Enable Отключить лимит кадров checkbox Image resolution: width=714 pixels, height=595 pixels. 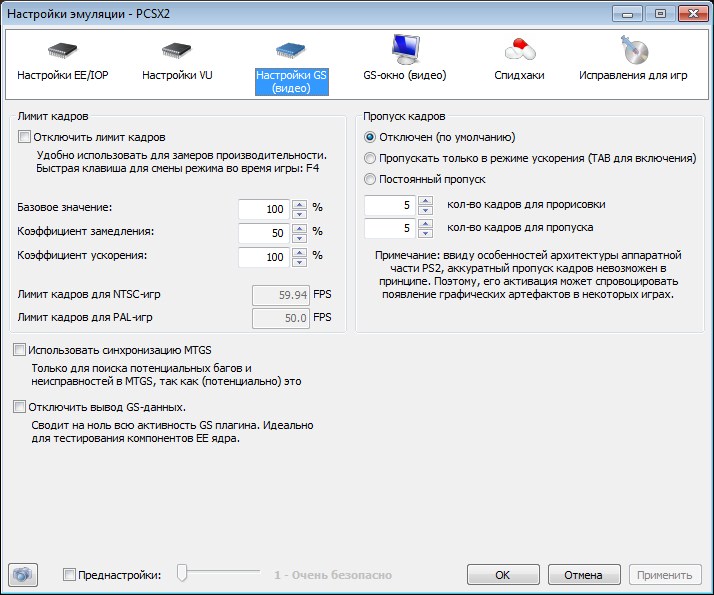(x=24, y=137)
